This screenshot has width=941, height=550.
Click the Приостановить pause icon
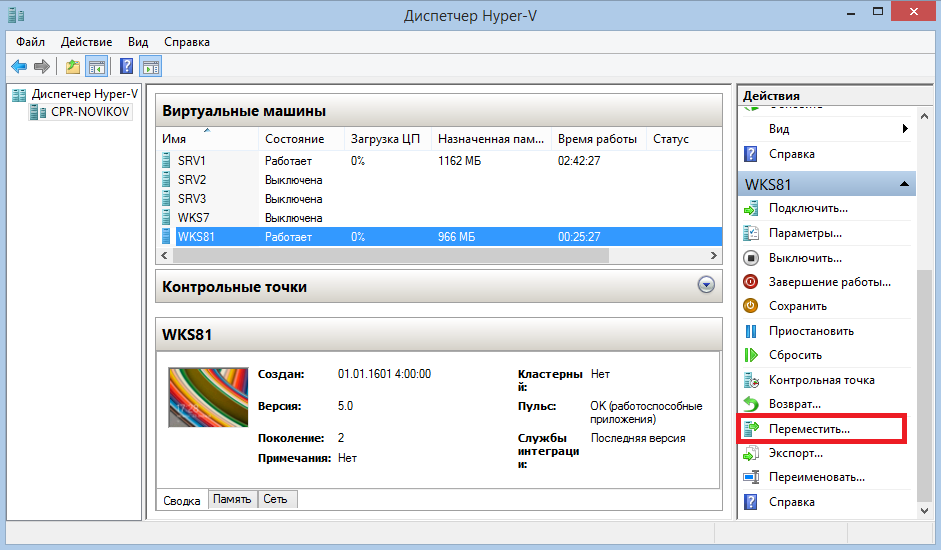coord(752,331)
